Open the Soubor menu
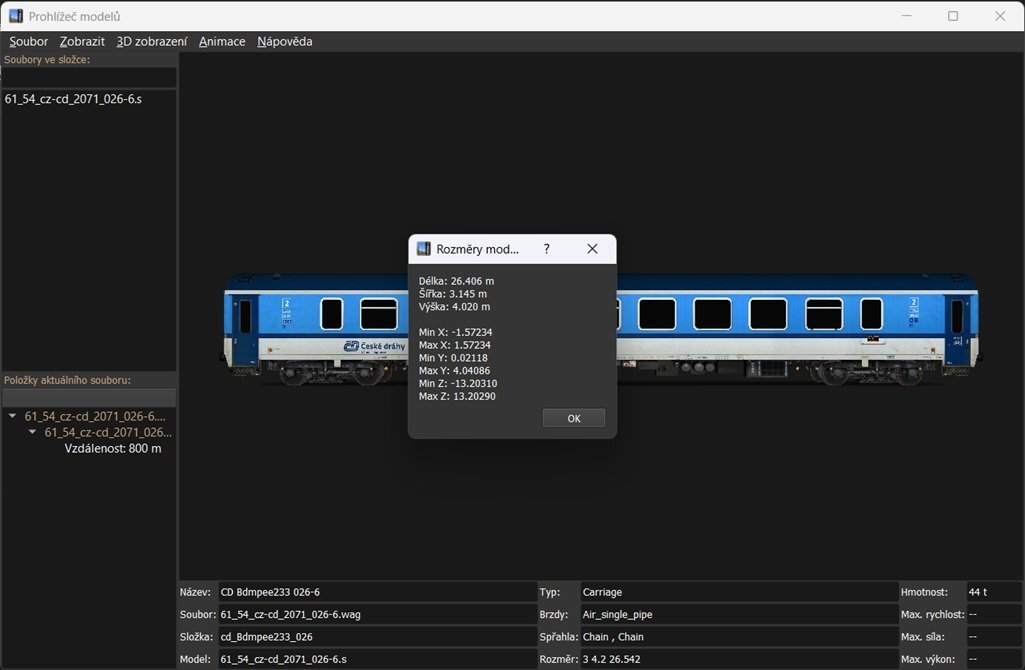The width and height of the screenshot is (1025, 670). point(28,41)
